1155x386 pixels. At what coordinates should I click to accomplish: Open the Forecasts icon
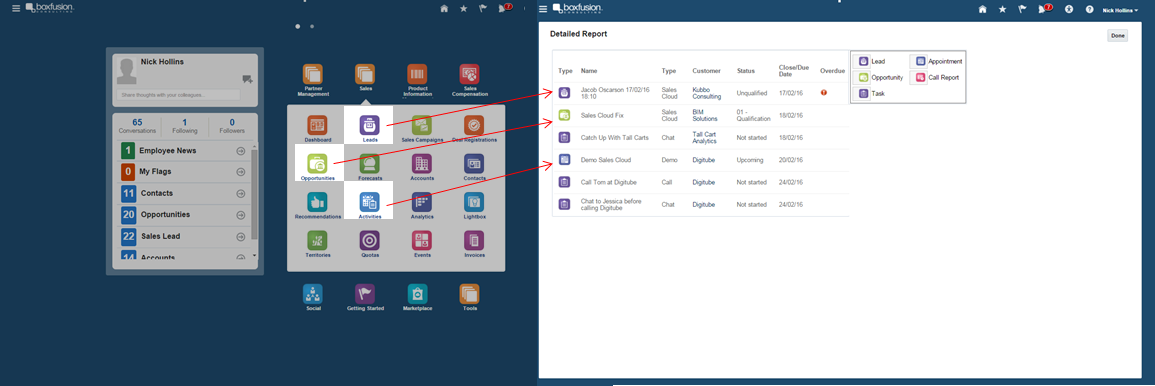(x=370, y=164)
